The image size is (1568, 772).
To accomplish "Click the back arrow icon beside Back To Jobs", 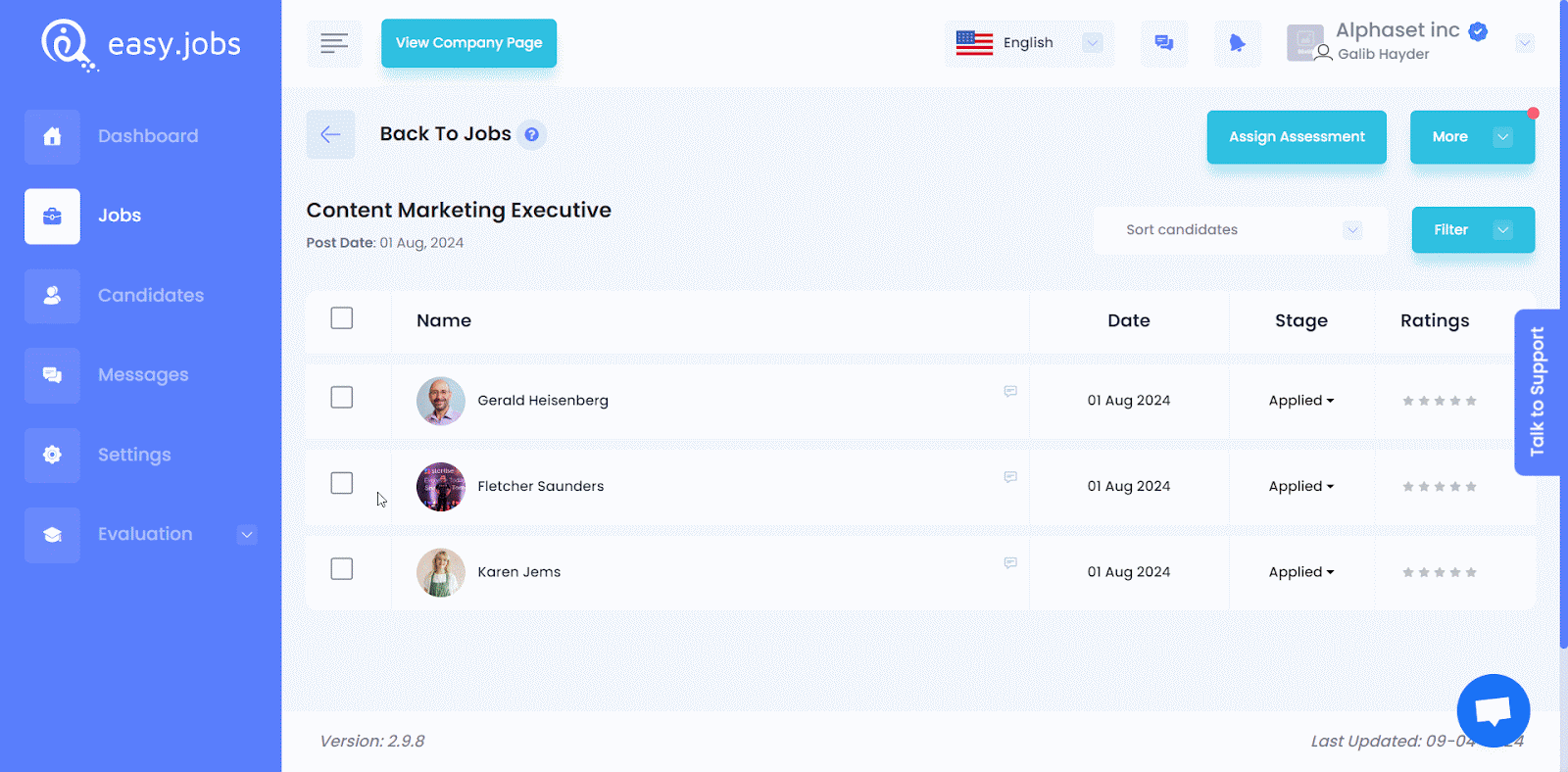I will [x=330, y=135].
